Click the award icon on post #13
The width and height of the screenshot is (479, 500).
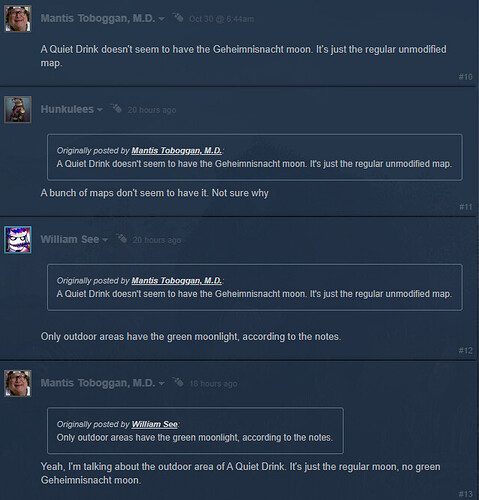pos(178,382)
